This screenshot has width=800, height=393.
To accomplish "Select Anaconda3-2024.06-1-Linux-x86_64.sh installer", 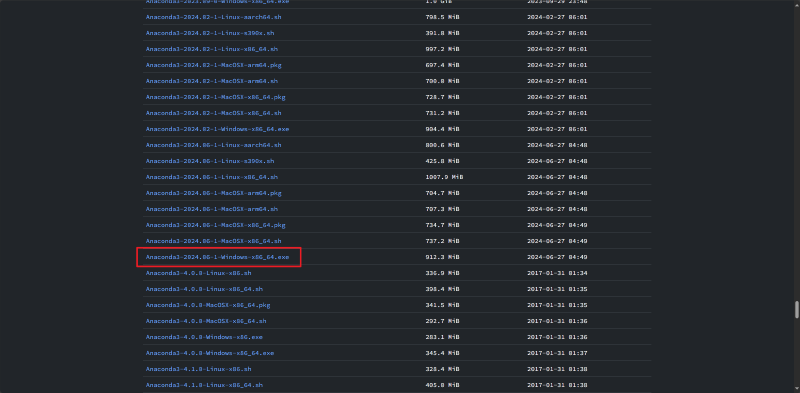I will click(x=212, y=177).
